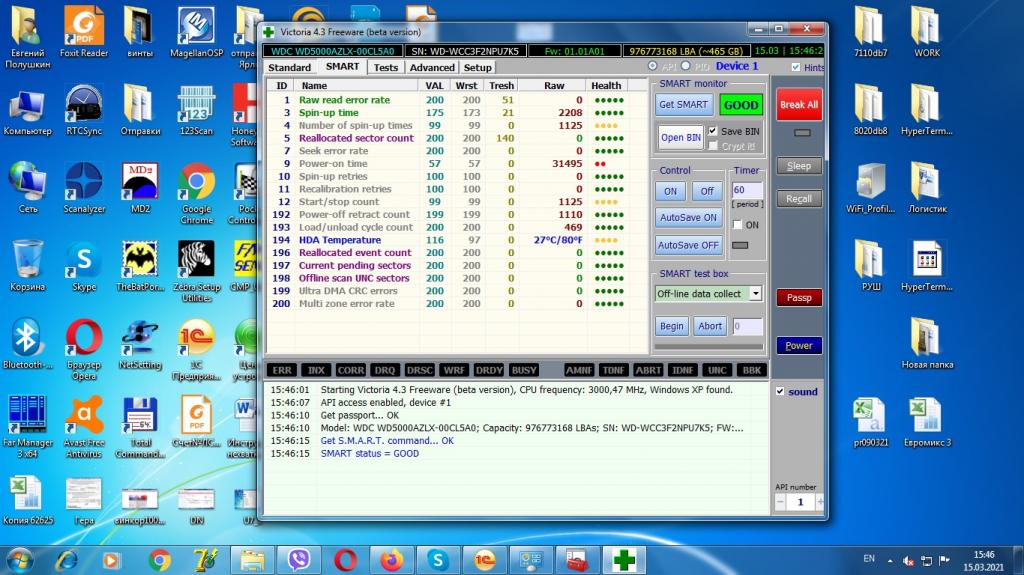Switch to the Standard tab

pyautogui.click(x=289, y=67)
